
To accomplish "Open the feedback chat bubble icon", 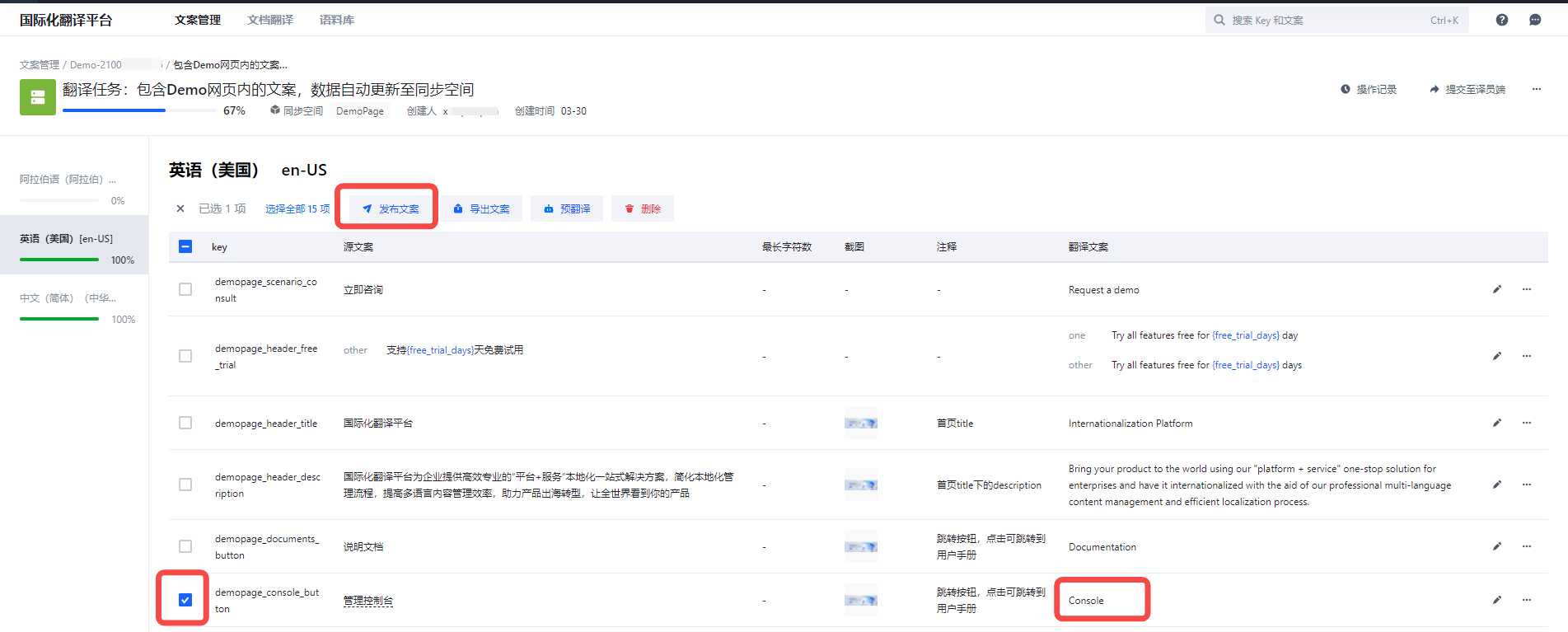I will click(x=1535, y=20).
